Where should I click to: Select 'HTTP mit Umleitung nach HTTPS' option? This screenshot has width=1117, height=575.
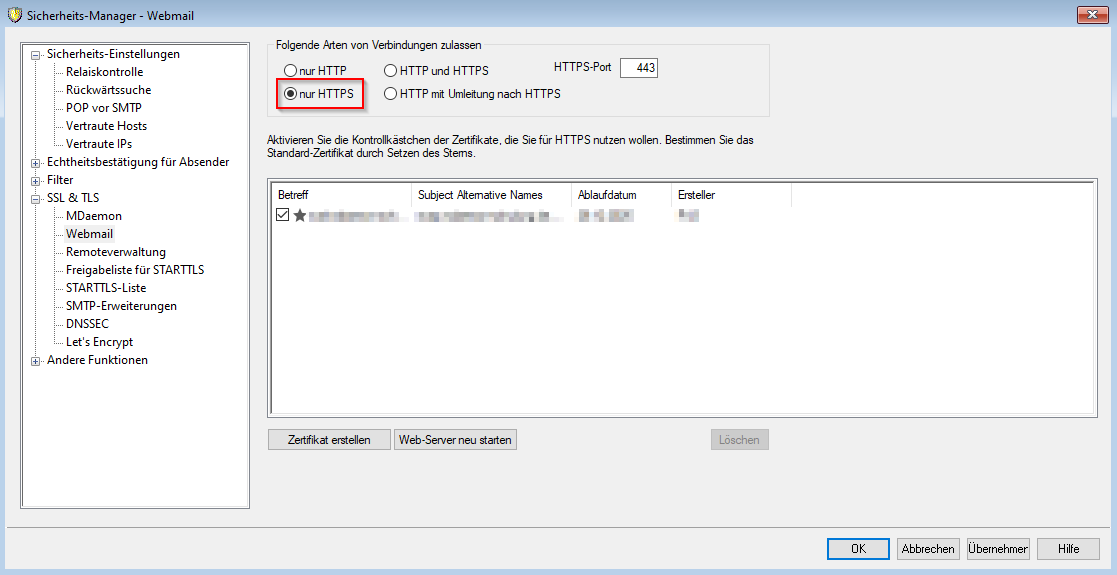coord(391,94)
